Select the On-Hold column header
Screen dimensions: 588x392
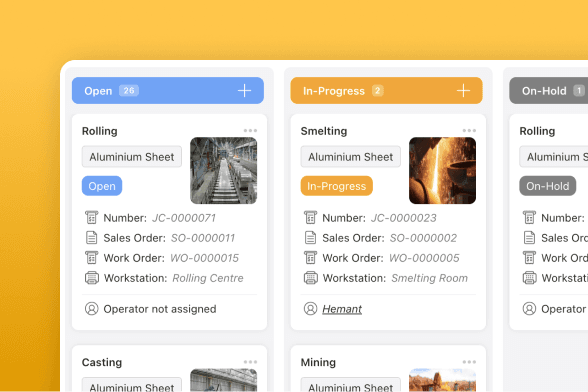[549, 90]
